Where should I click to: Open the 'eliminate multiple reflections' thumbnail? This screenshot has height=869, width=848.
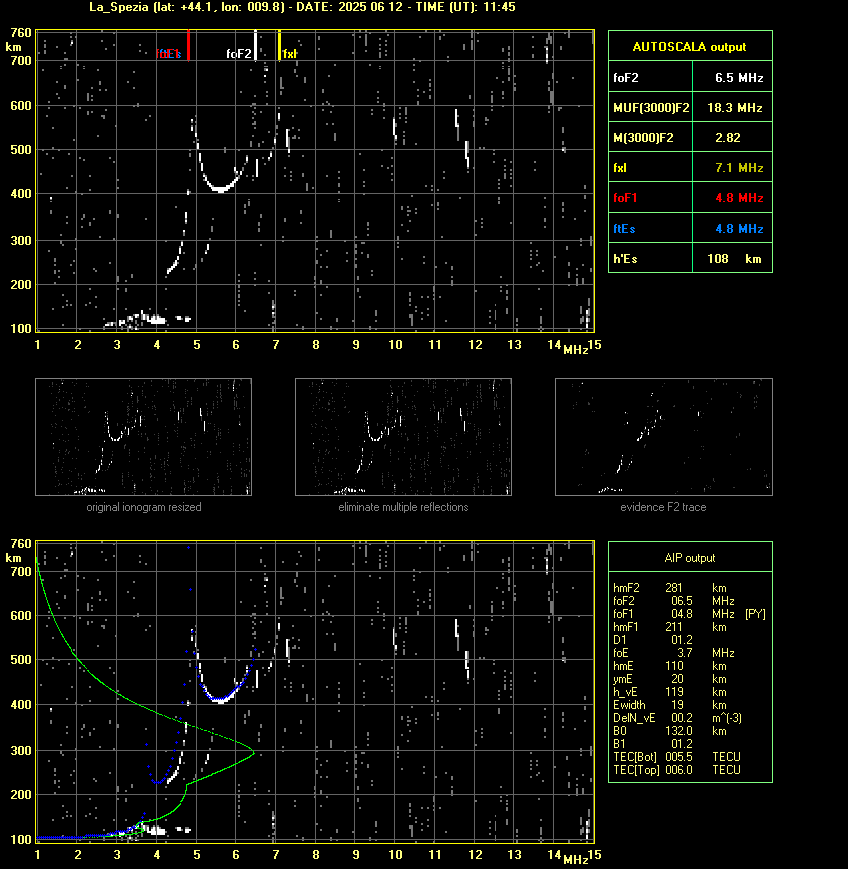click(x=403, y=437)
